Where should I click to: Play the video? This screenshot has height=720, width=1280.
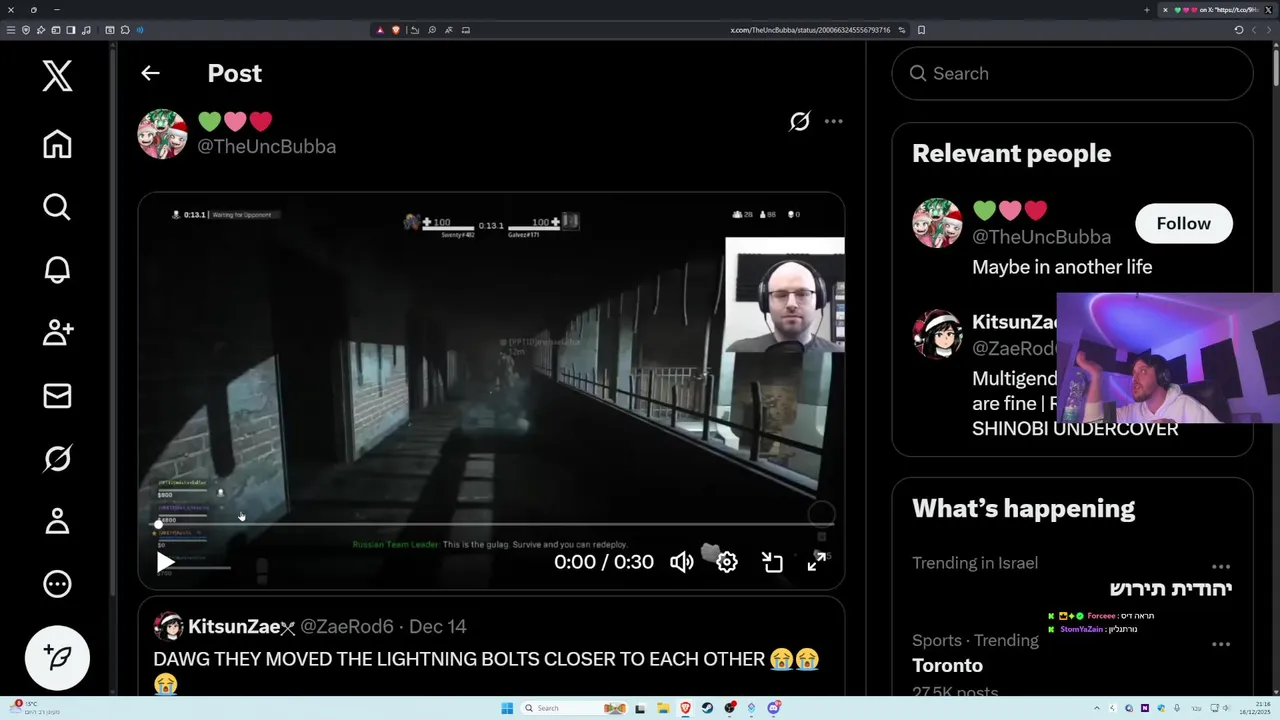click(166, 562)
